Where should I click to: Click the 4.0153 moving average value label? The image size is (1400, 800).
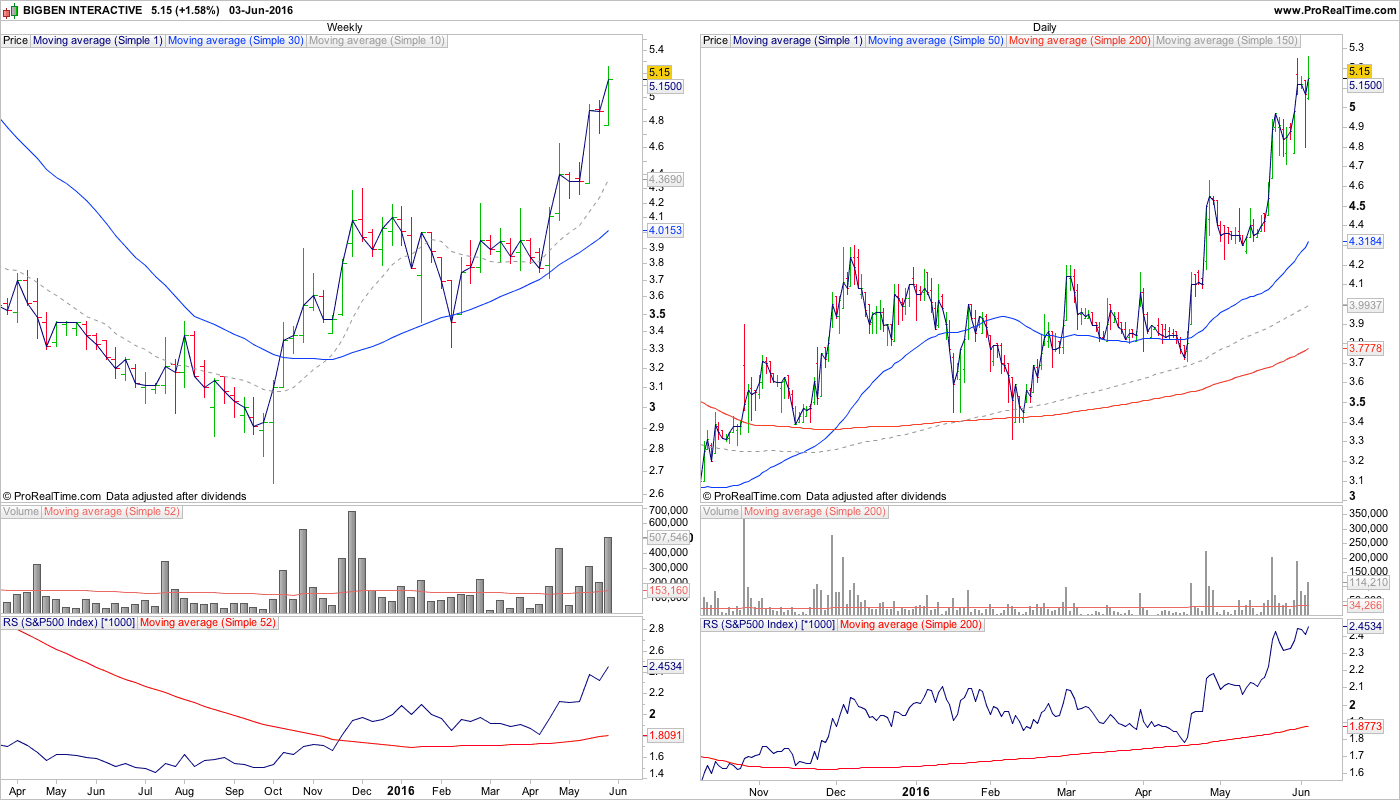coord(665,230)
